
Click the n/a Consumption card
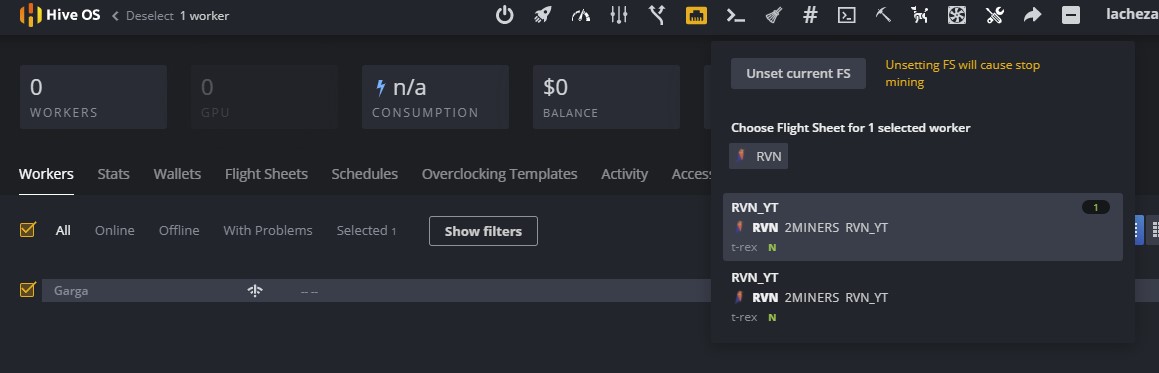click(x=435, y=97)
